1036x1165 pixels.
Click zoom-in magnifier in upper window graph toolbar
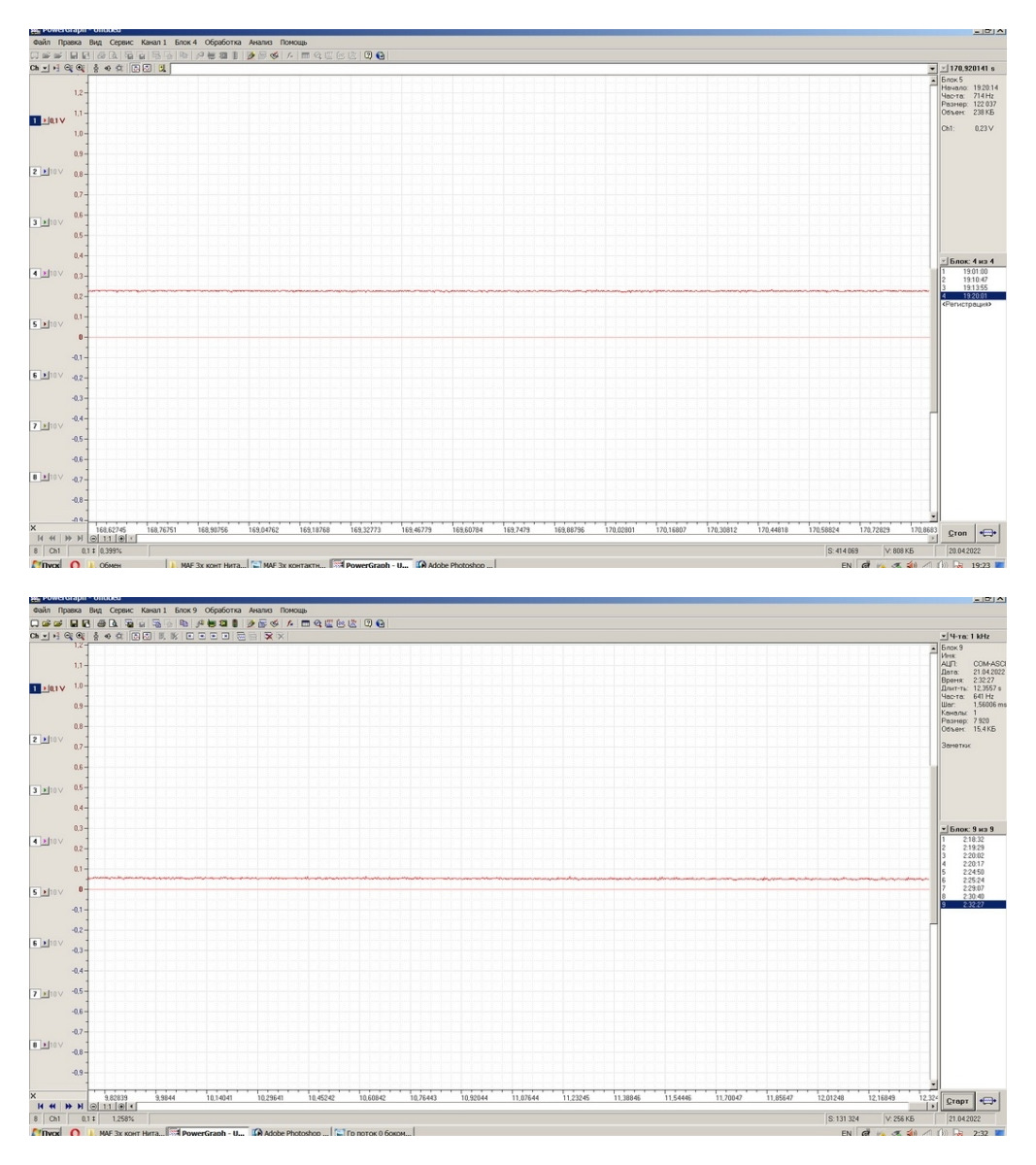point(80,68)
